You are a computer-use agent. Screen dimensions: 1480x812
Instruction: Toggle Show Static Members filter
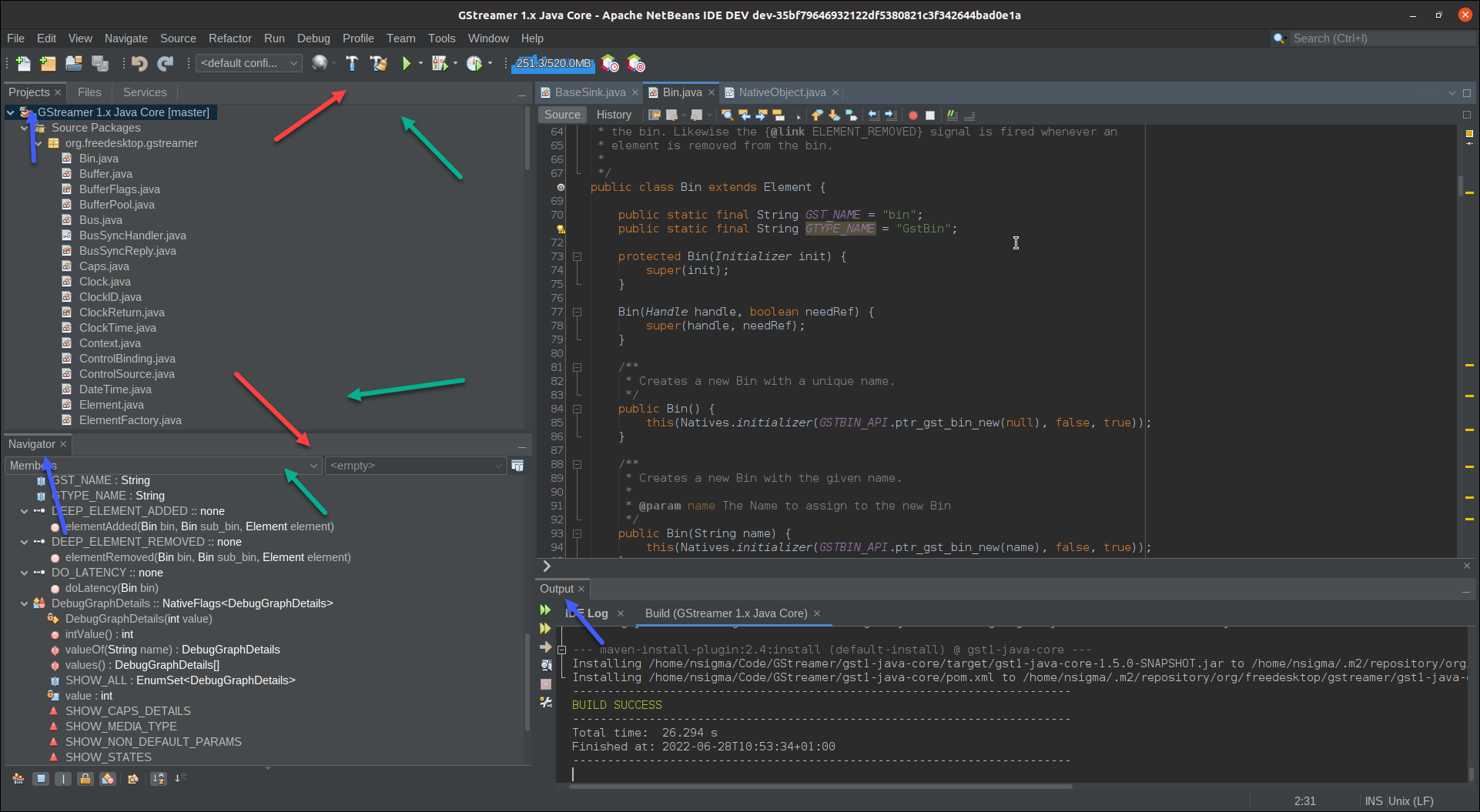pos(63,779)
